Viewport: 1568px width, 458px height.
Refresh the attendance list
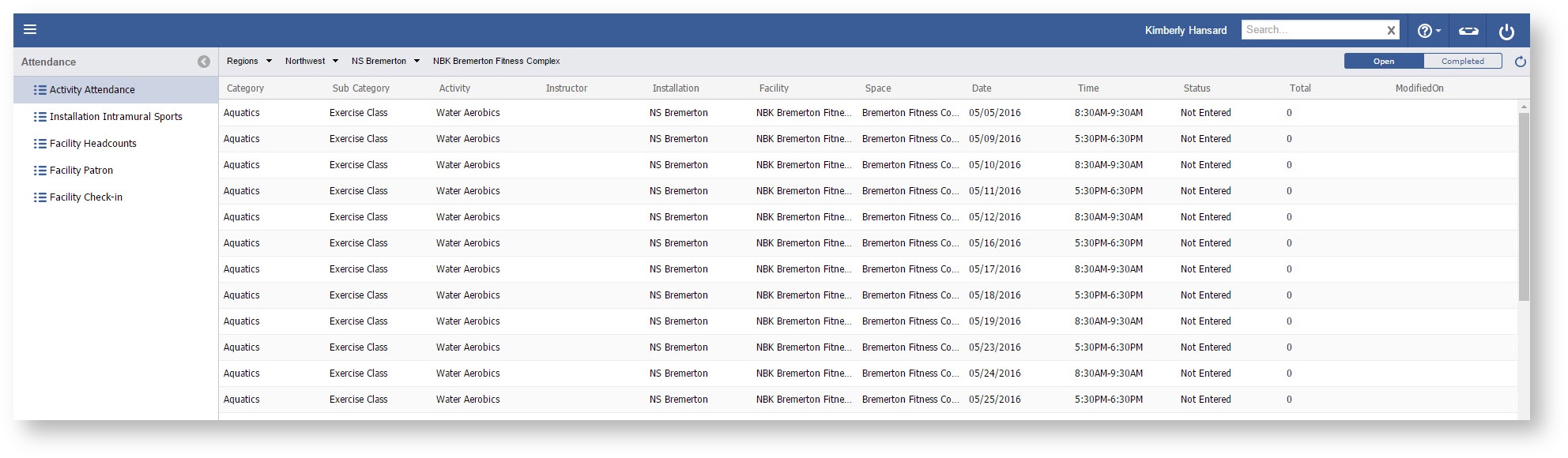point(1520,62)
